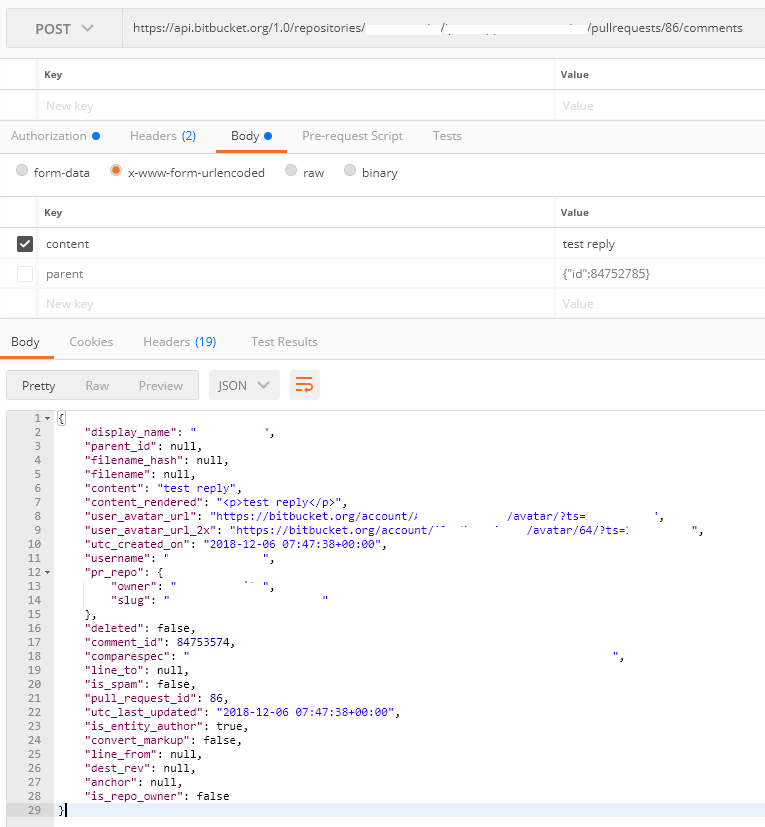Click the utc_created_on timestamp value

tap(292, 544)
